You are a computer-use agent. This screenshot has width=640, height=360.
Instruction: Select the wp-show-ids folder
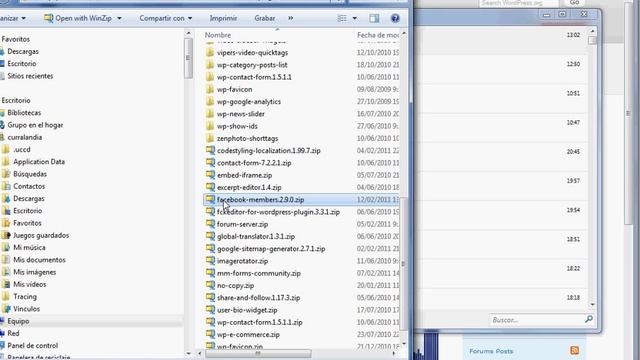tap(237, 126)
